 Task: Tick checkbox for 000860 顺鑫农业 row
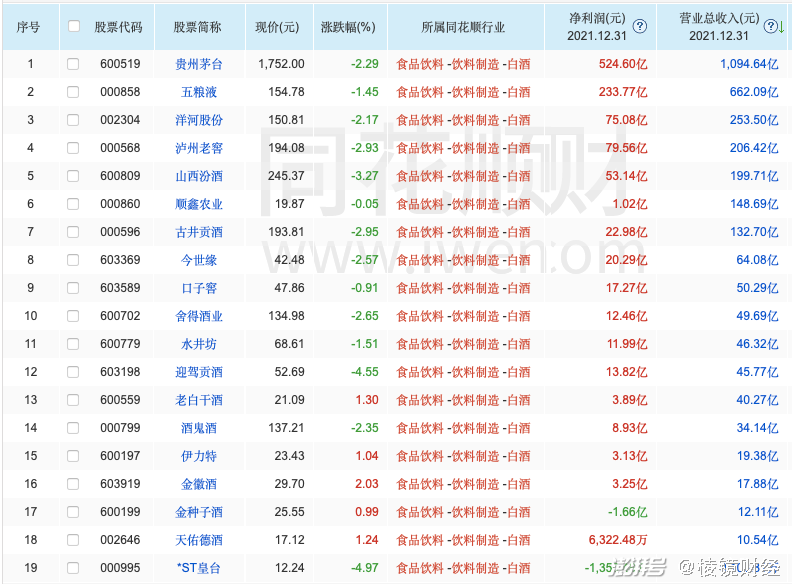[x=73, y=204]
